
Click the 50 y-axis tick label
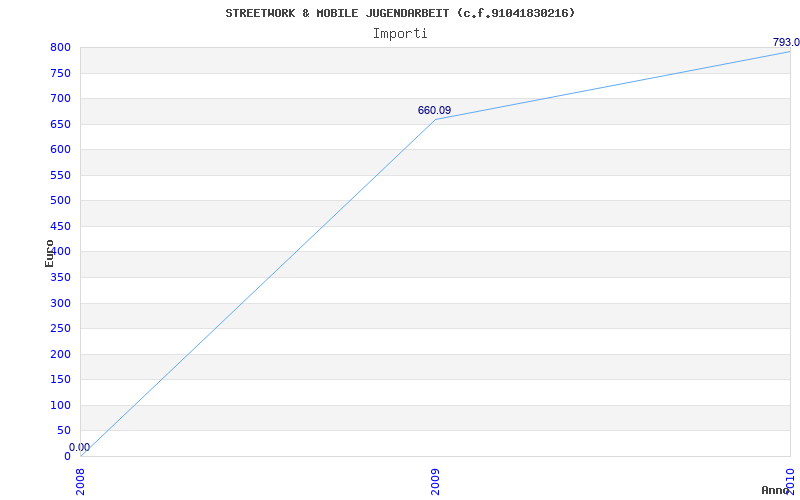[x=64, y=431]
